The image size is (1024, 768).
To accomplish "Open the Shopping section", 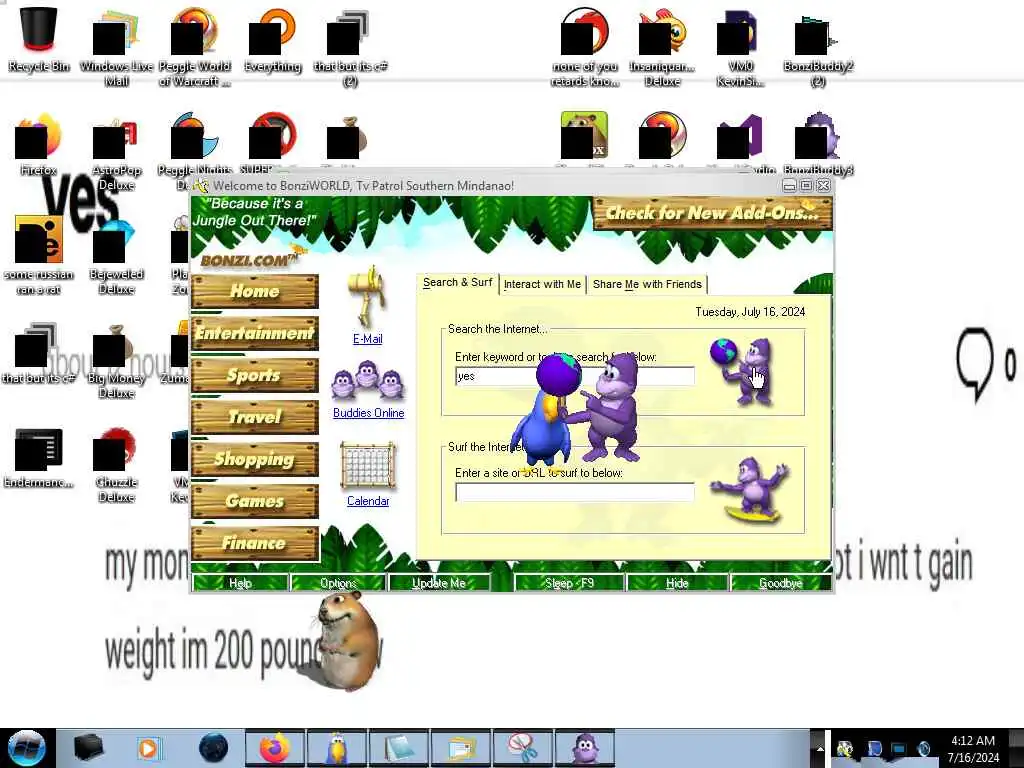I will click(x=255, y=459).
